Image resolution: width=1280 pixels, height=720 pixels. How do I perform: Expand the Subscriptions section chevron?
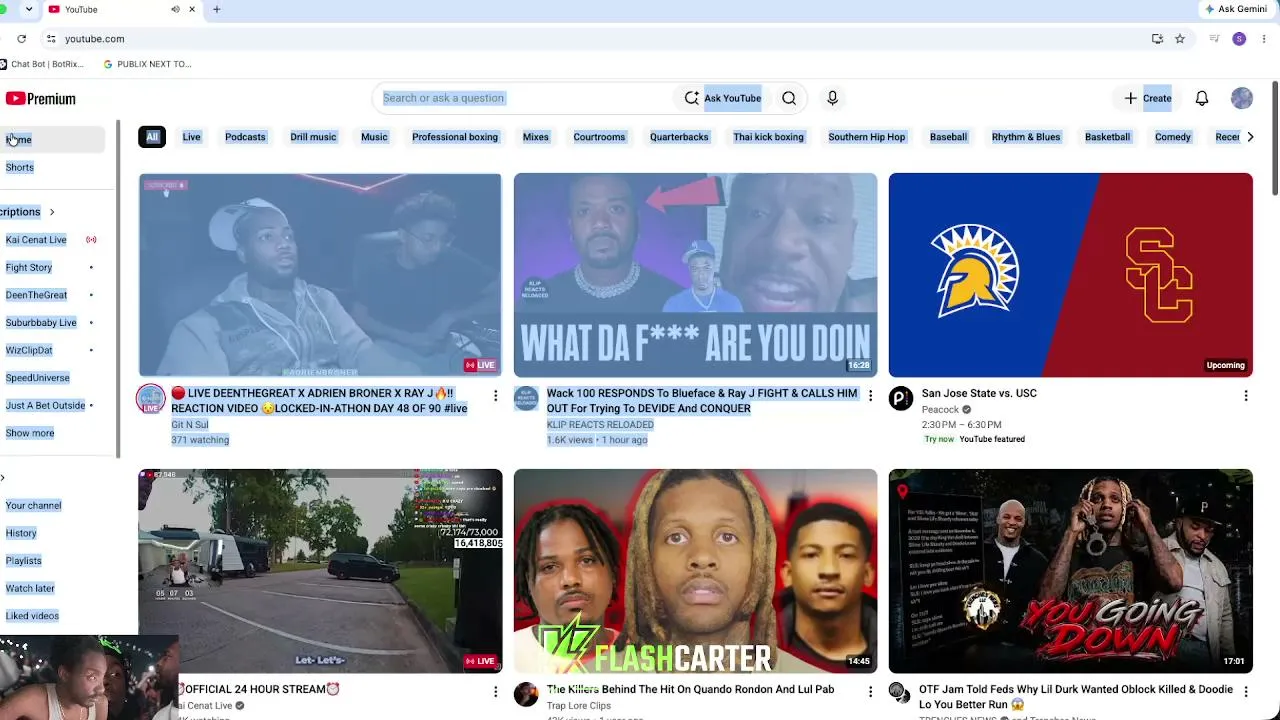click(52, 212)
